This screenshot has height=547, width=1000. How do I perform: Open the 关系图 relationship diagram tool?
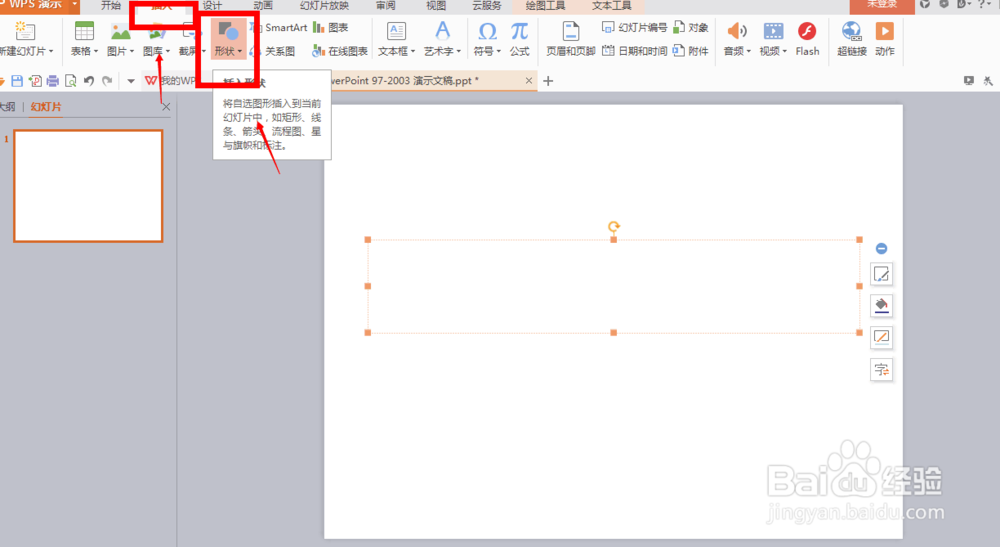[273, 51]
